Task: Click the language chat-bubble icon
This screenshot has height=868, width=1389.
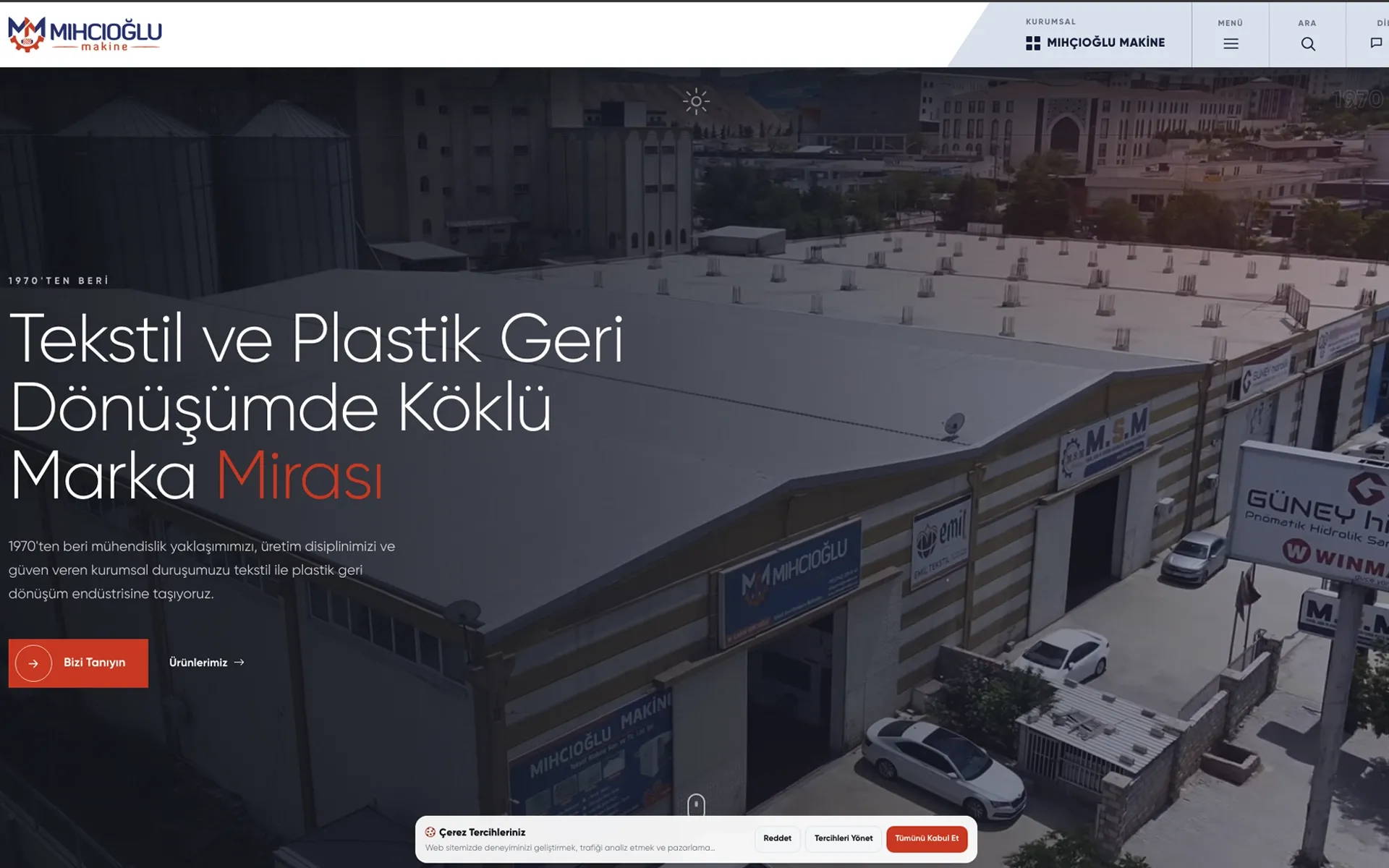Action: click(1376, 43)
